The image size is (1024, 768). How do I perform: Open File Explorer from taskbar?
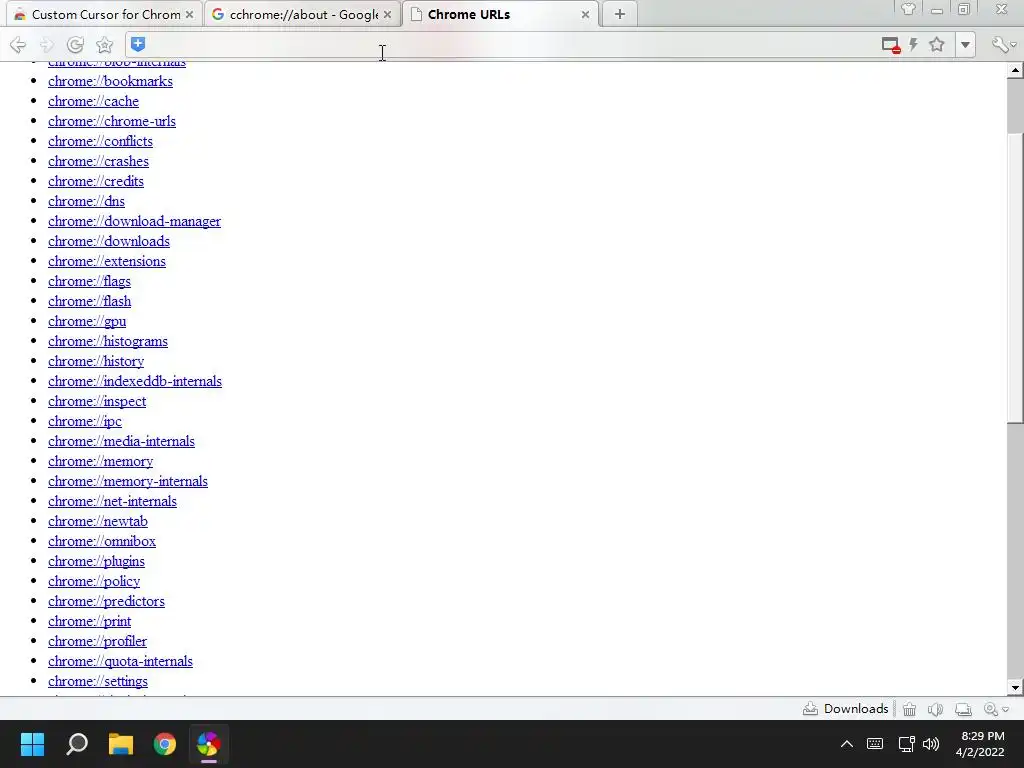(x=121, y=744)
